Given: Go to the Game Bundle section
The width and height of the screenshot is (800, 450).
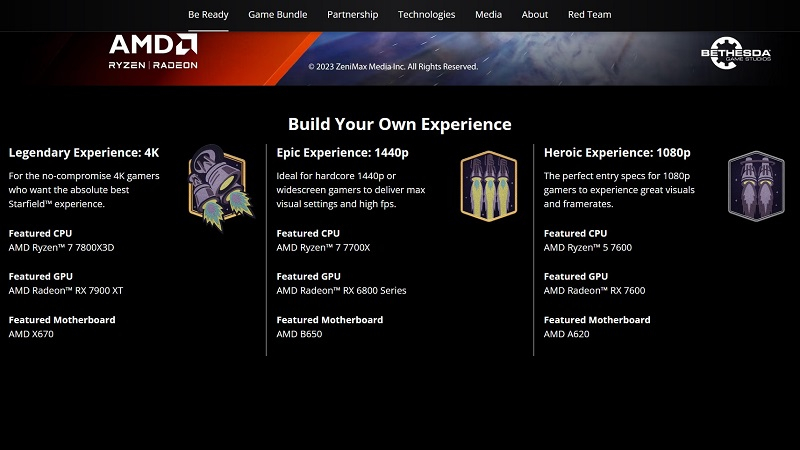Looking at the screenshot, I should pyautogui.click(x=277, y=15).
